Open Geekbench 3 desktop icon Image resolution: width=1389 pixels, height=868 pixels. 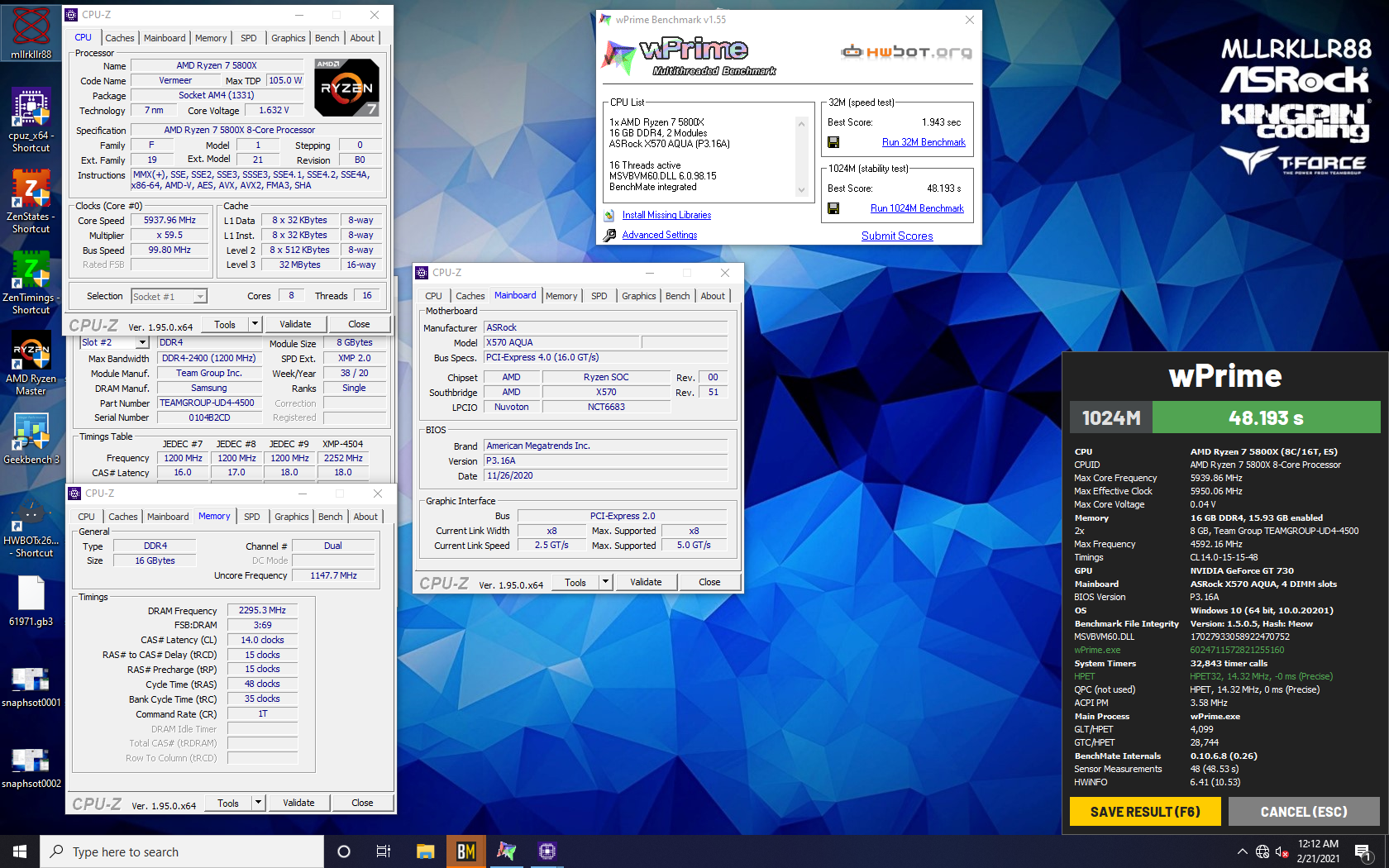(x=31, y=439)
